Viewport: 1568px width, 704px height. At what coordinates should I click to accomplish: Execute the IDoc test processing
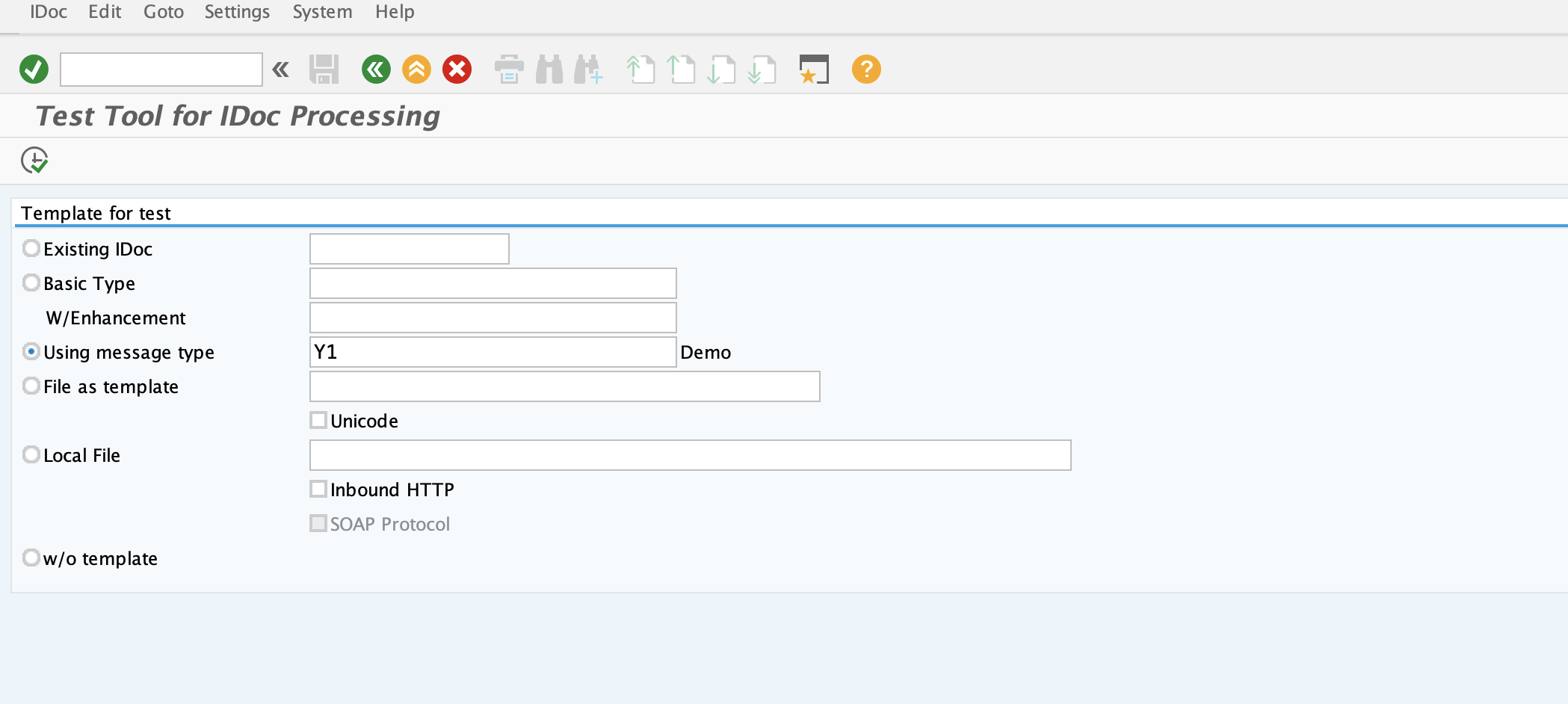click(x=35, y=160)
